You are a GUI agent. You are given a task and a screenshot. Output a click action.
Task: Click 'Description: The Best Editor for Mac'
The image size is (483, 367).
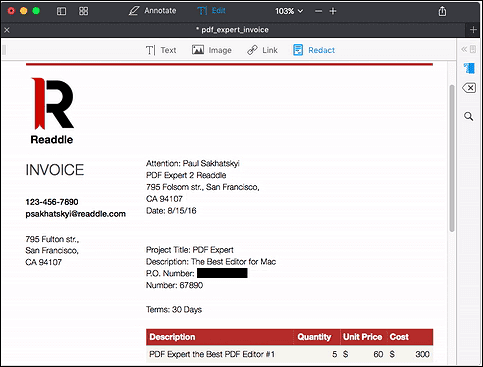point(211,262)
